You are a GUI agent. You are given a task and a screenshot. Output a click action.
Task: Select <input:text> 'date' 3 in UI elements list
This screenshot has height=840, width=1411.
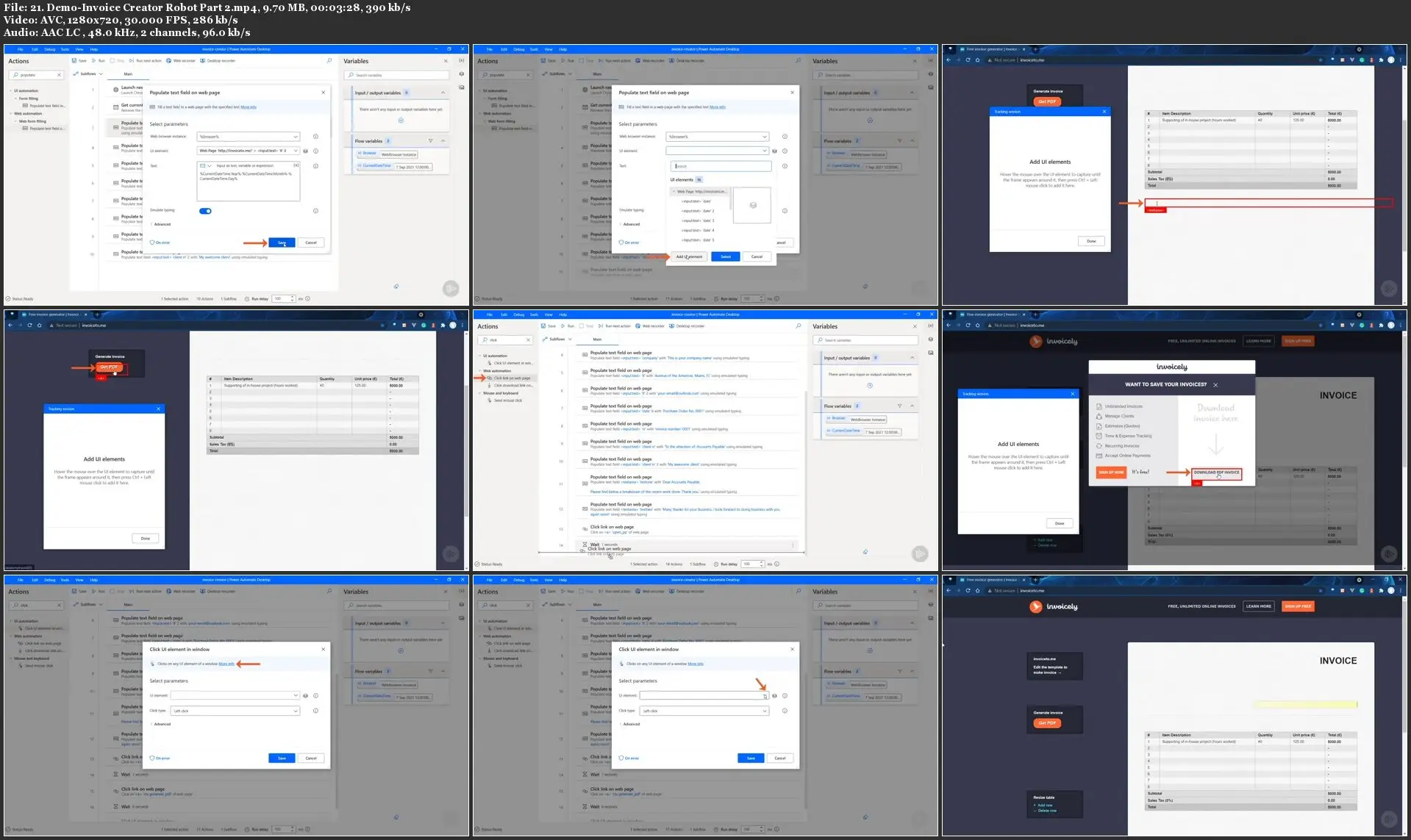tap(698, 220)
